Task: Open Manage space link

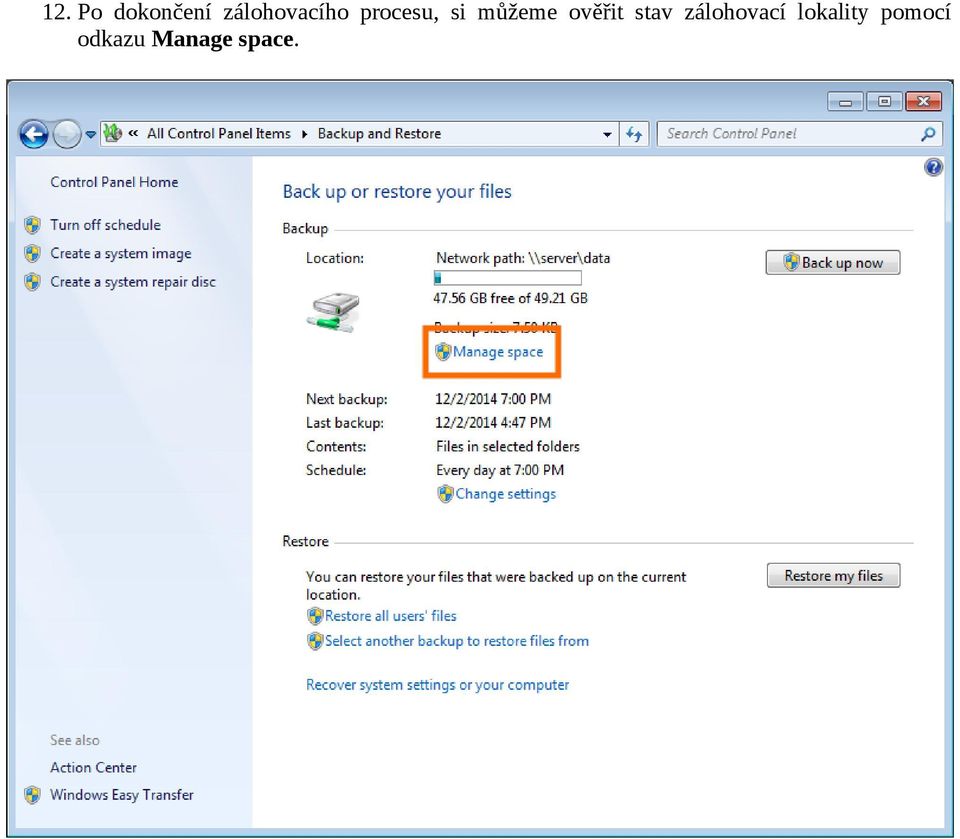Action: 498,352
